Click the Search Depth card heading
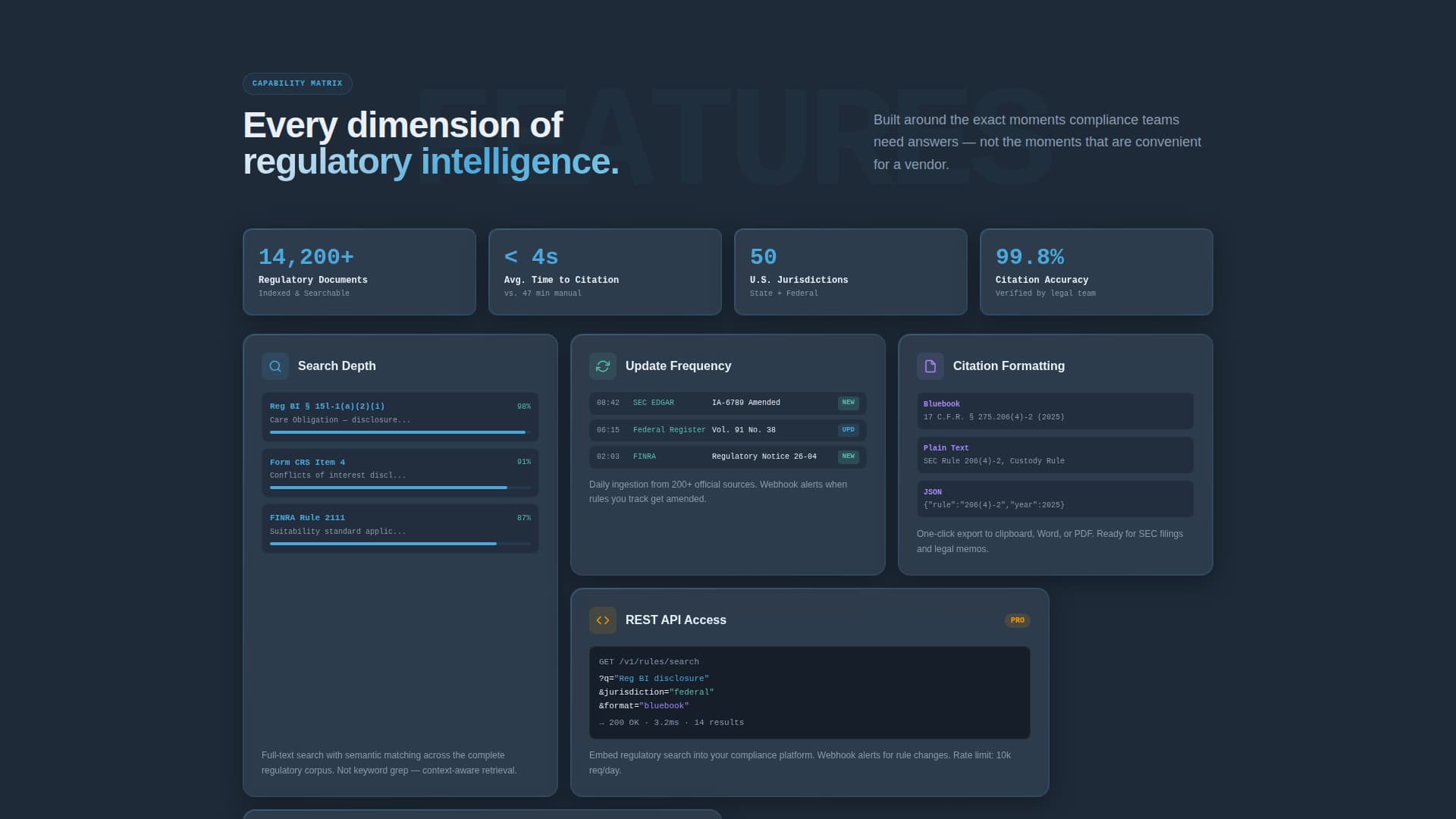1456x819 pixels. [337, 366]
